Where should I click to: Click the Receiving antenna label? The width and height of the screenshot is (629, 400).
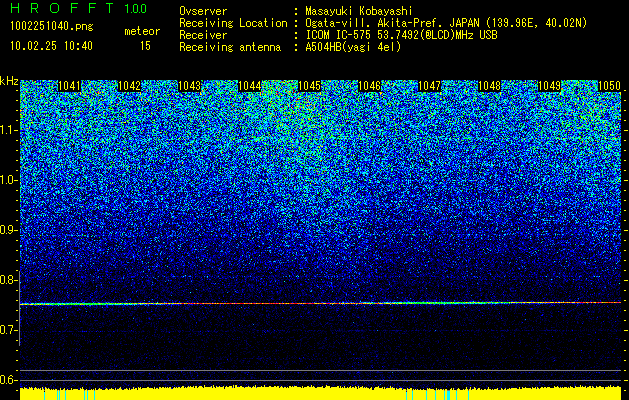click(x=230, y=47)
